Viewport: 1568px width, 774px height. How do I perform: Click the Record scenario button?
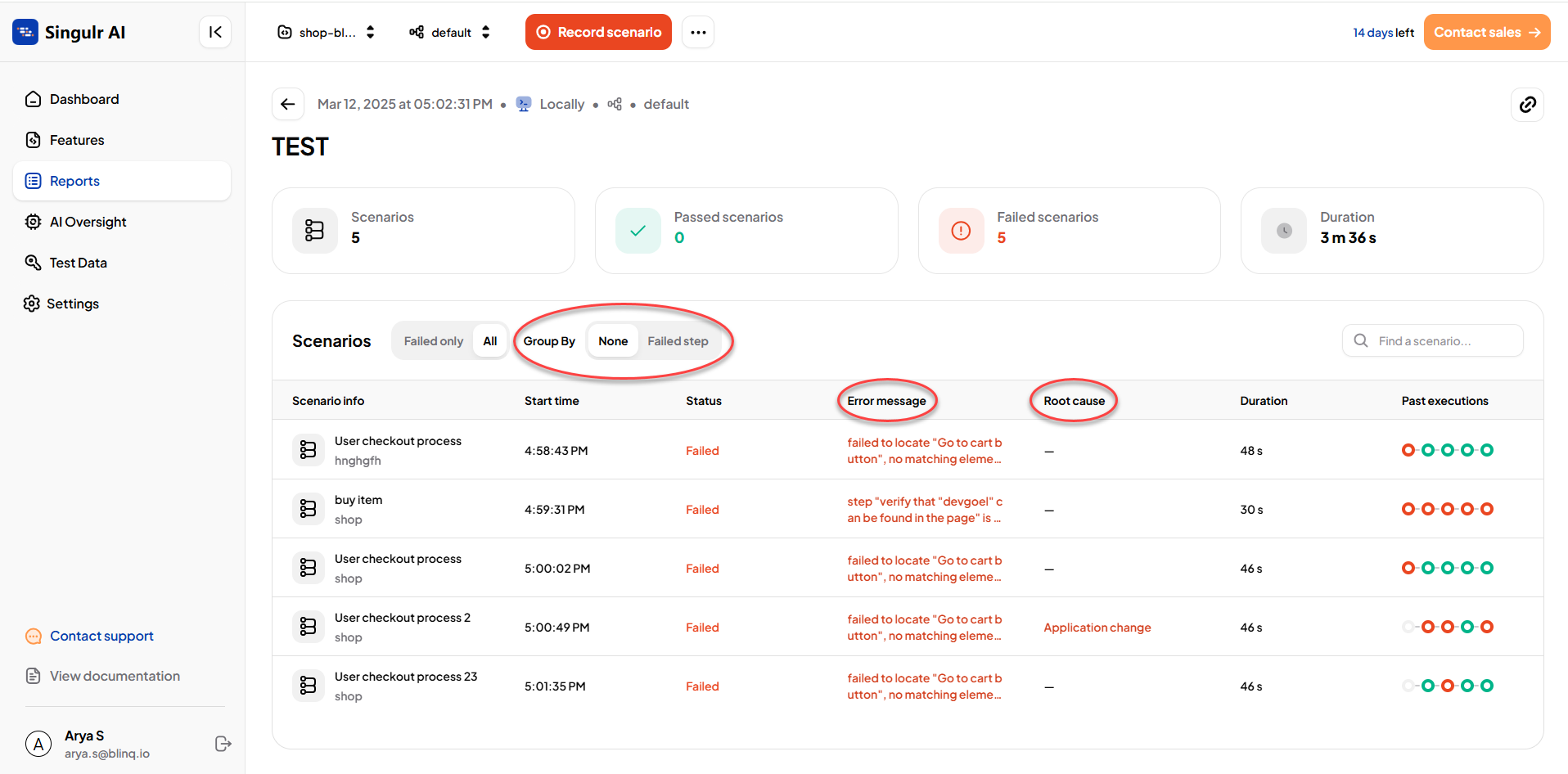tap(598, 32)
